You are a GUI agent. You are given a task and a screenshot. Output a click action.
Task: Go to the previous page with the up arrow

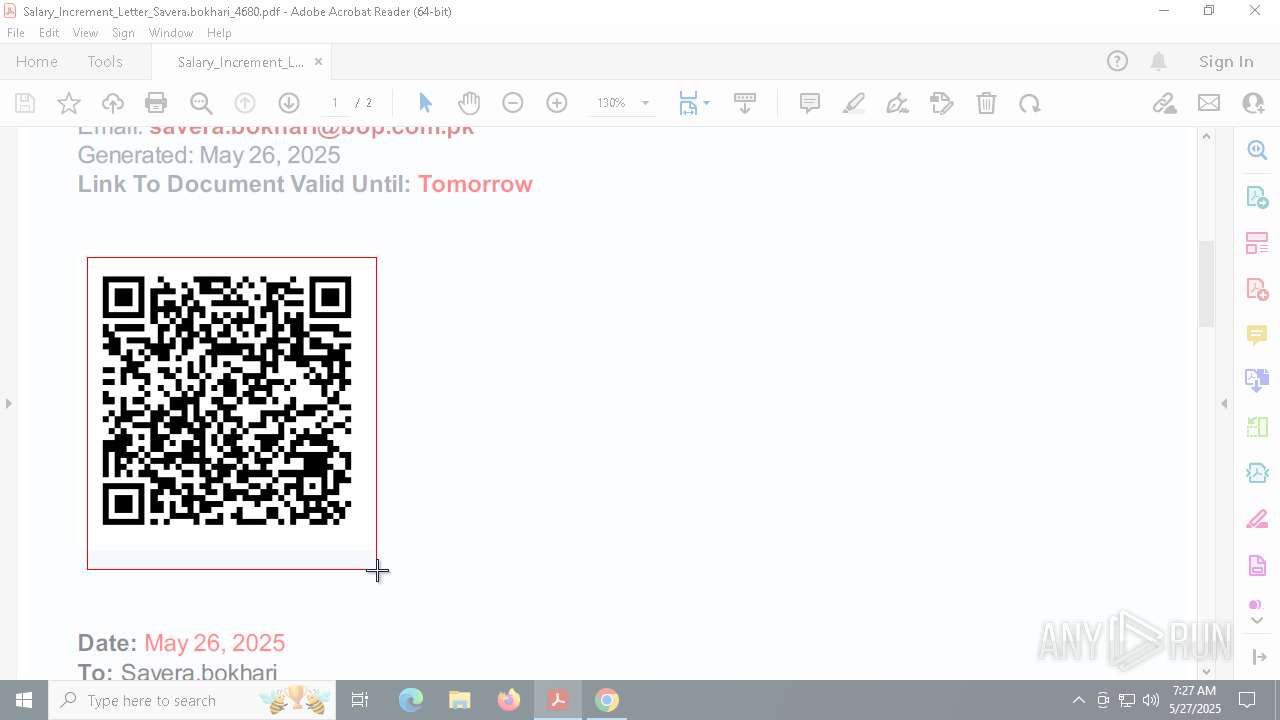point(245,103)
